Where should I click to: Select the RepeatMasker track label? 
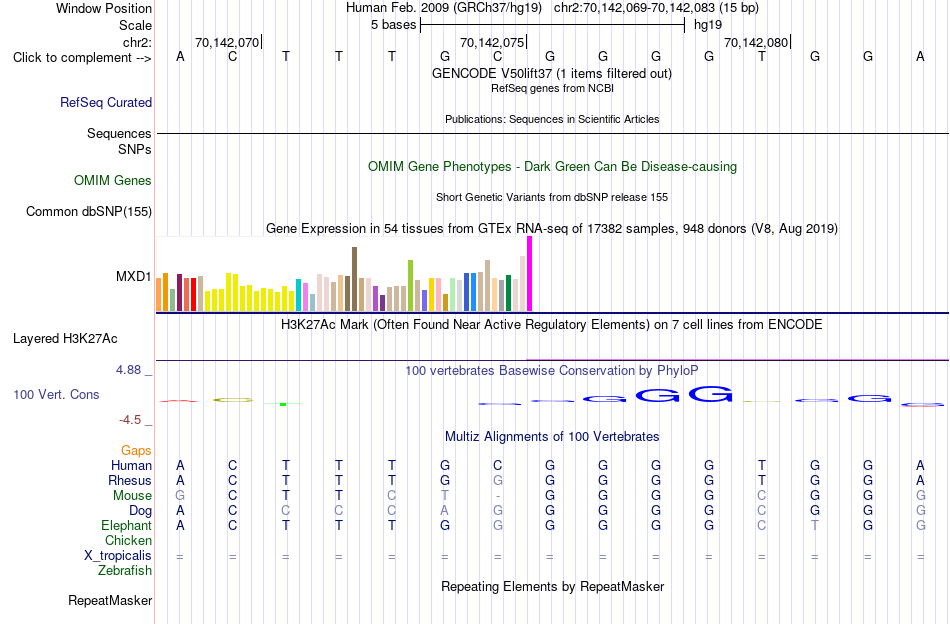110,600
